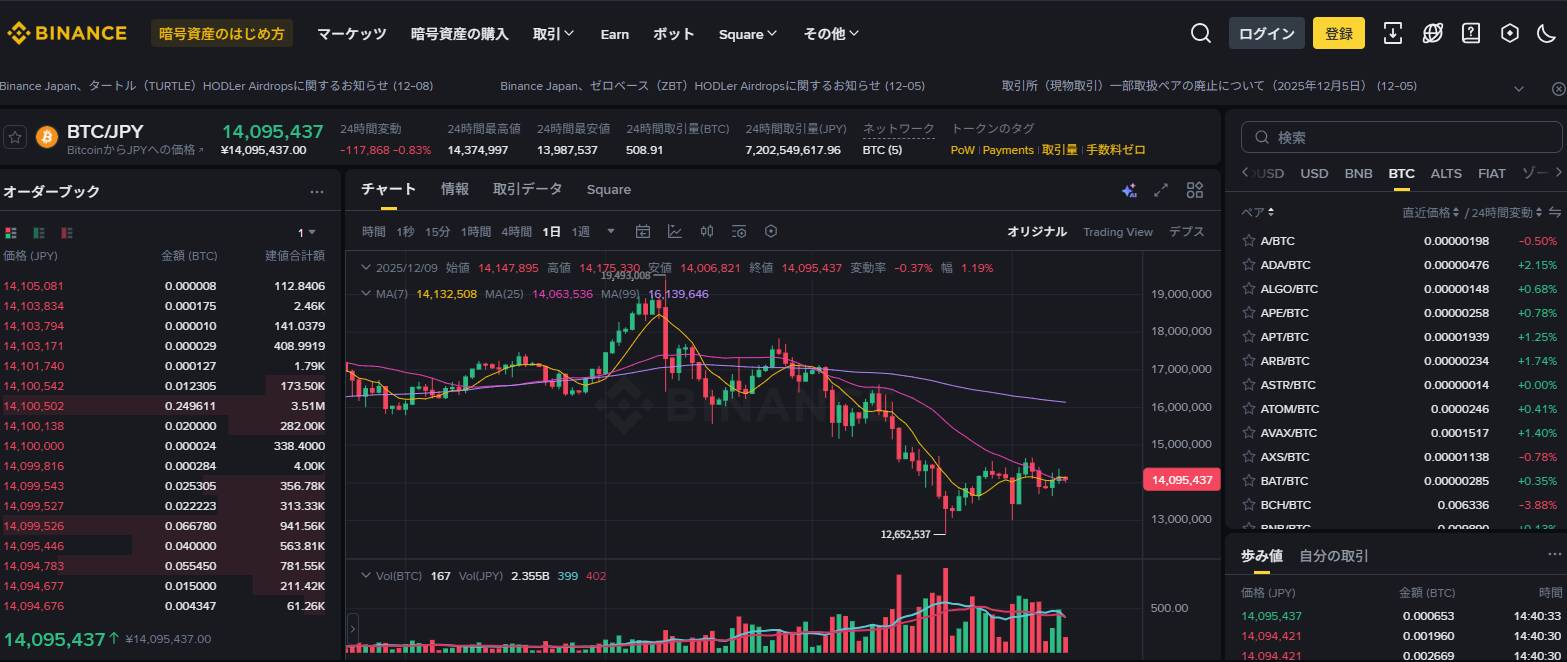Screen dimensions: 1567x662
Task: Open the chart technical indicators line-graph icon
Action: click(675, 232)
